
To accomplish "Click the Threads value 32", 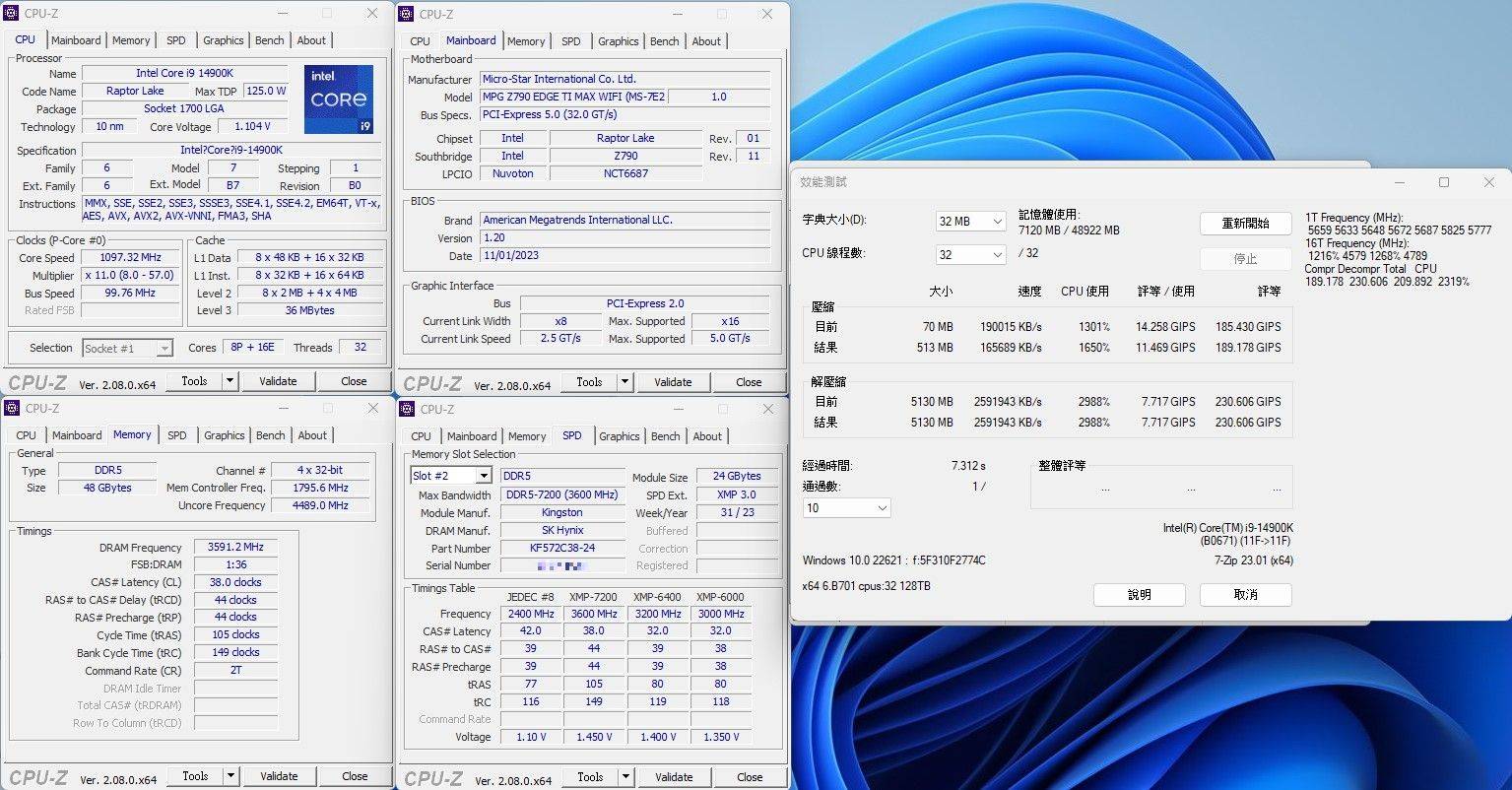I will [360, 348].
